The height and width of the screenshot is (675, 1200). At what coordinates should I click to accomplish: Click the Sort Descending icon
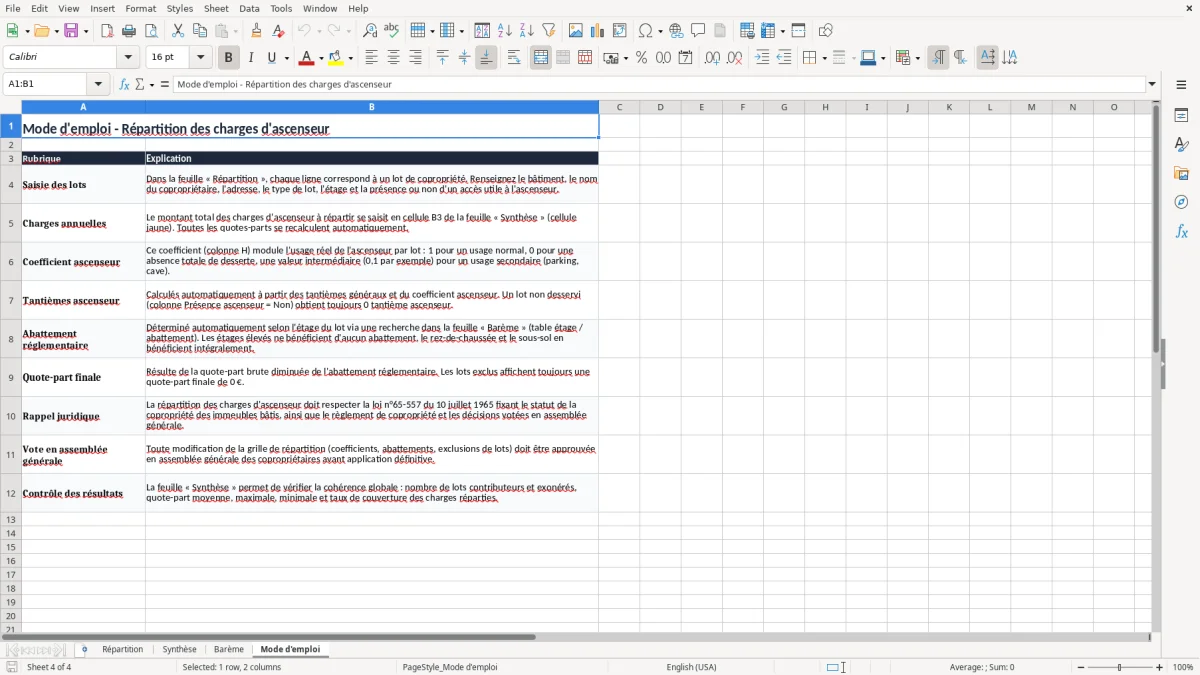point(527,31)
